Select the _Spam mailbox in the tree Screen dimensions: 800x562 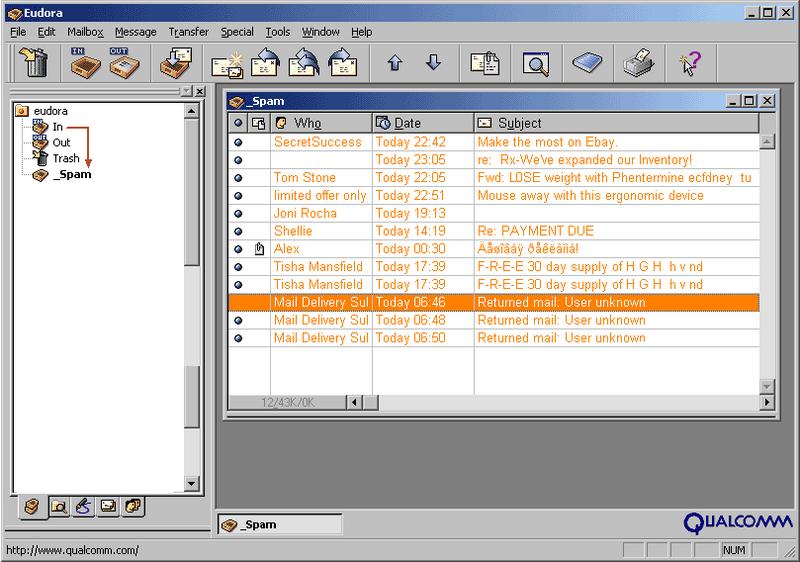click(72, 174)
